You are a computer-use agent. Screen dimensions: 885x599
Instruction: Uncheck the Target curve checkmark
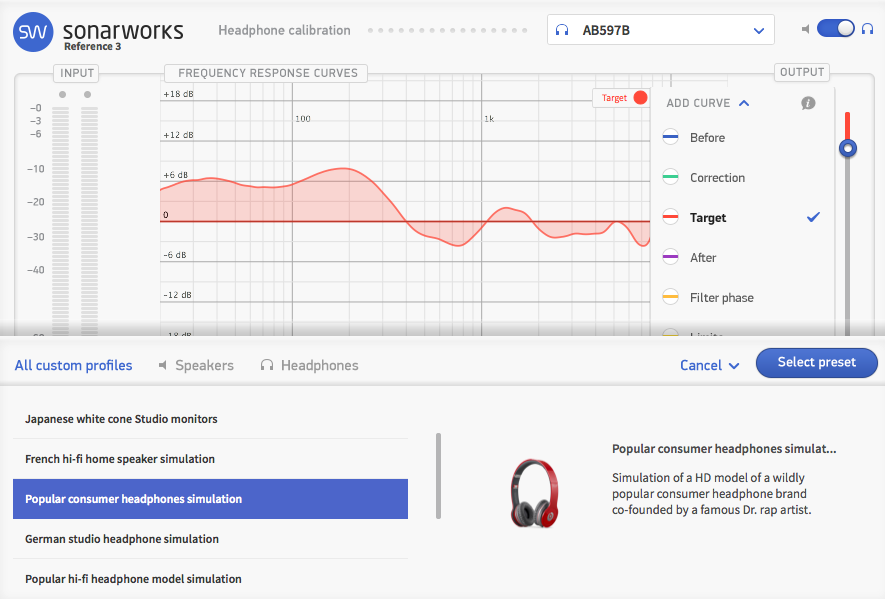[812, 217]
